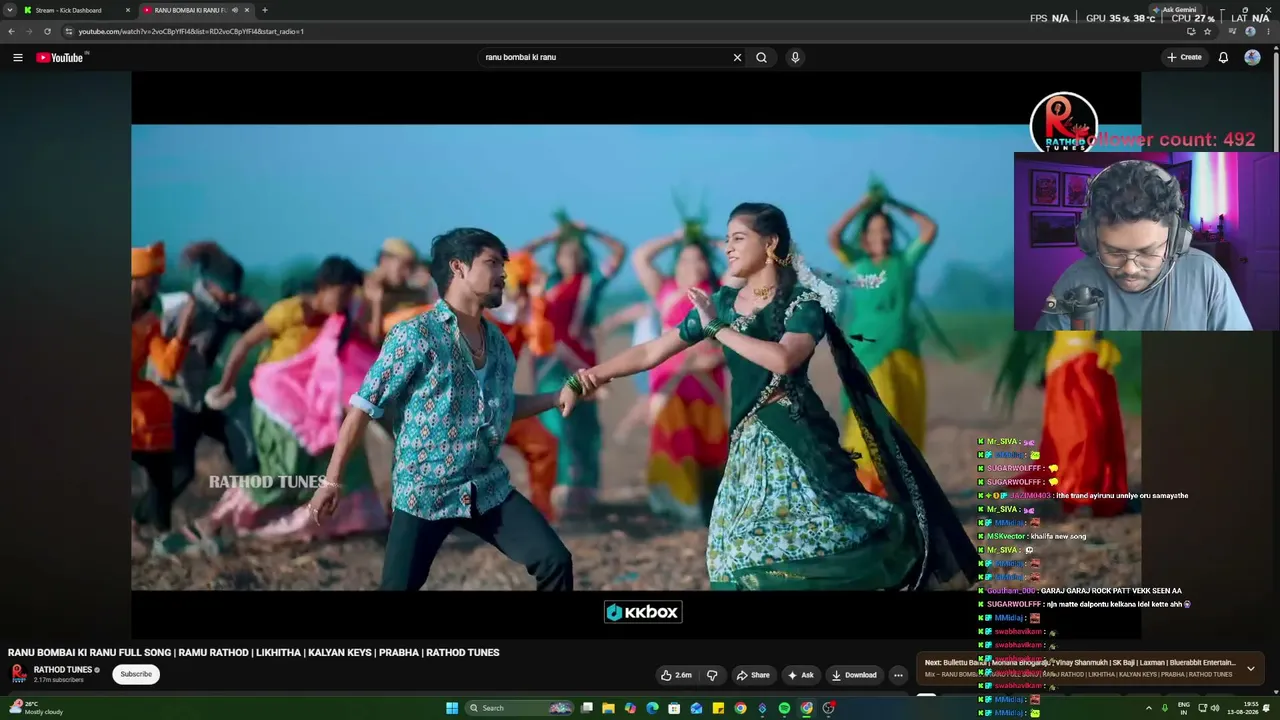Image resolution: width=1280 pixels, height=720 pixels.
Task: Mute the YouTube tab audio
Action: pyautogui.click(x=235, y=10)
